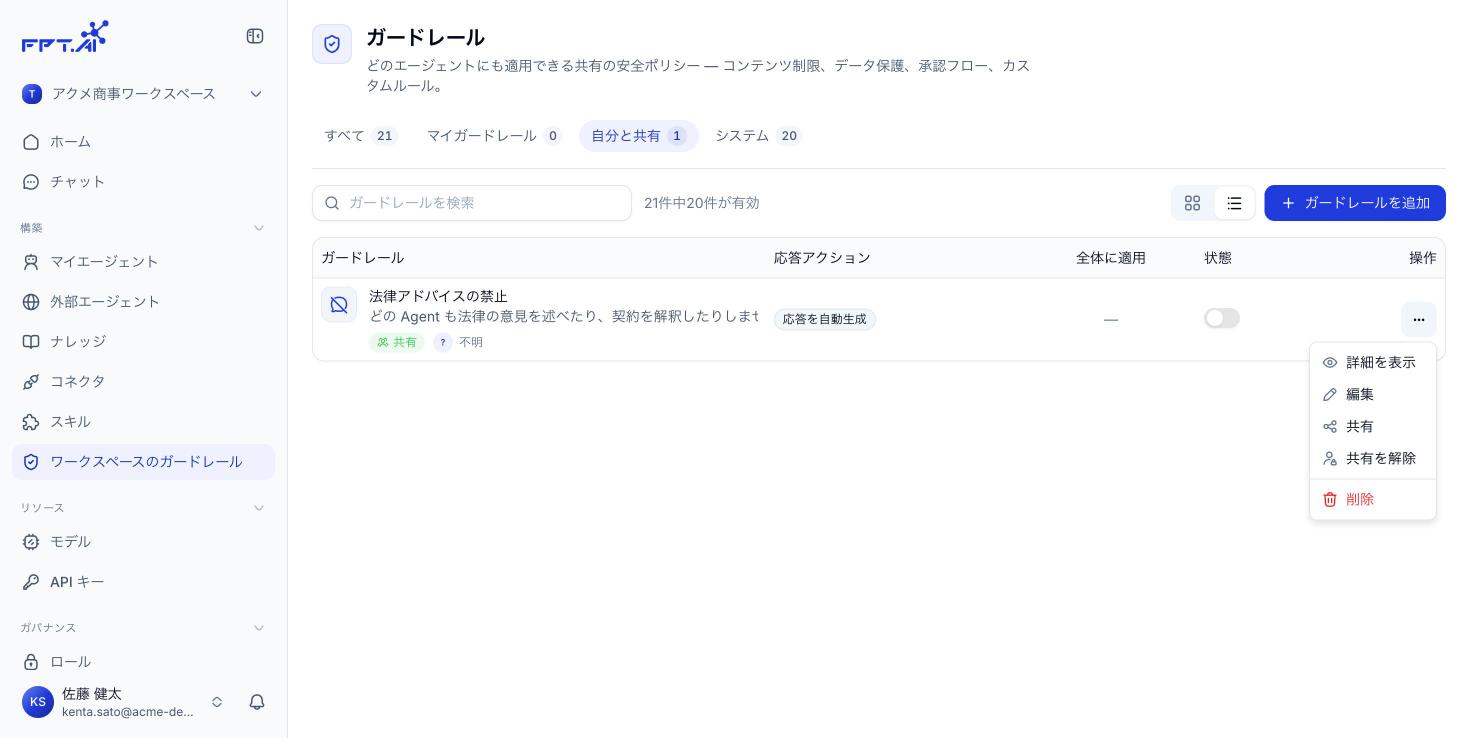Switch to grid view
Viewport: 1470px width, 738px height.
coord(1192,203)
